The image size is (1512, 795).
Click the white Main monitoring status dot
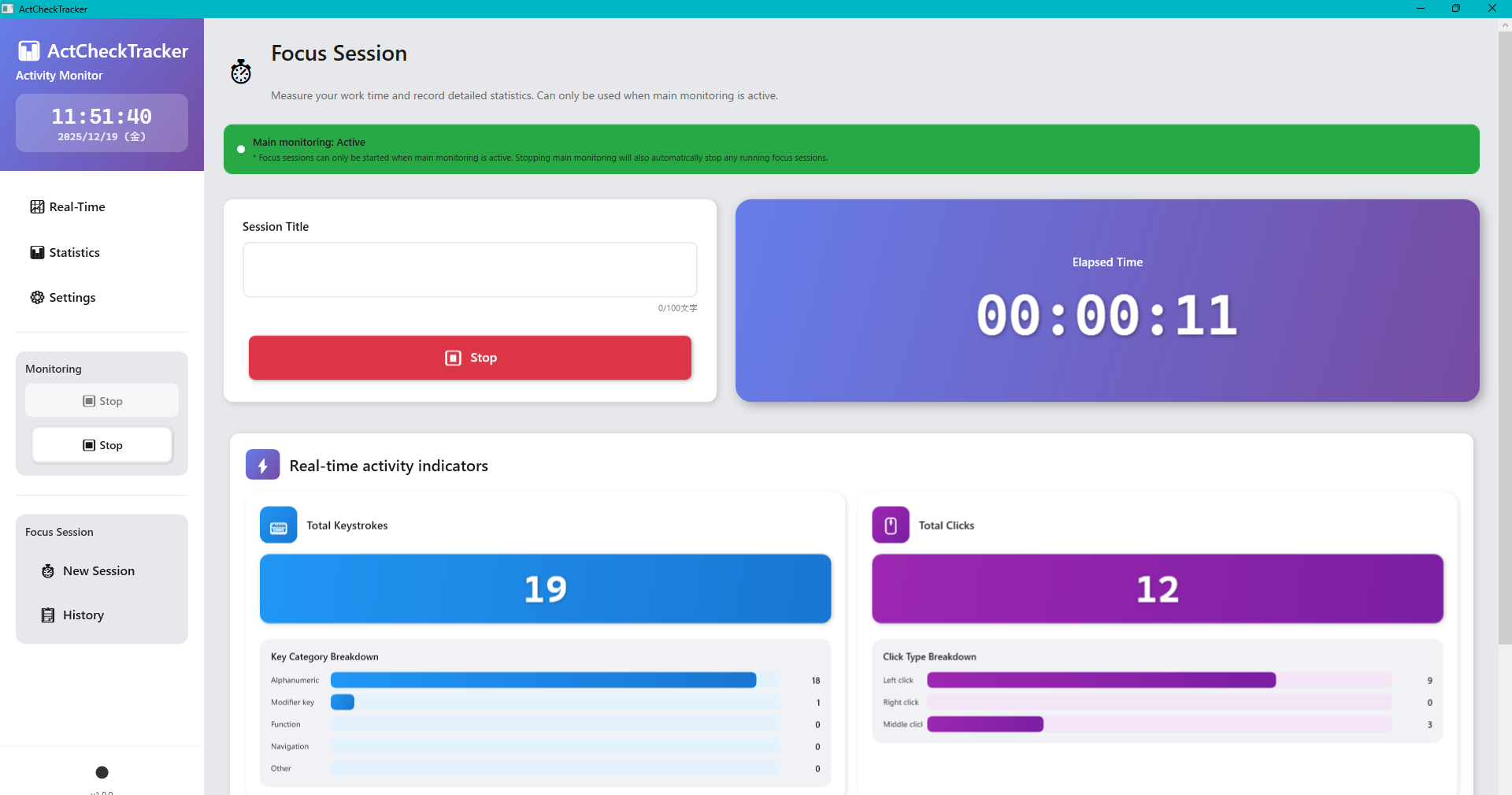pos(241,150)
